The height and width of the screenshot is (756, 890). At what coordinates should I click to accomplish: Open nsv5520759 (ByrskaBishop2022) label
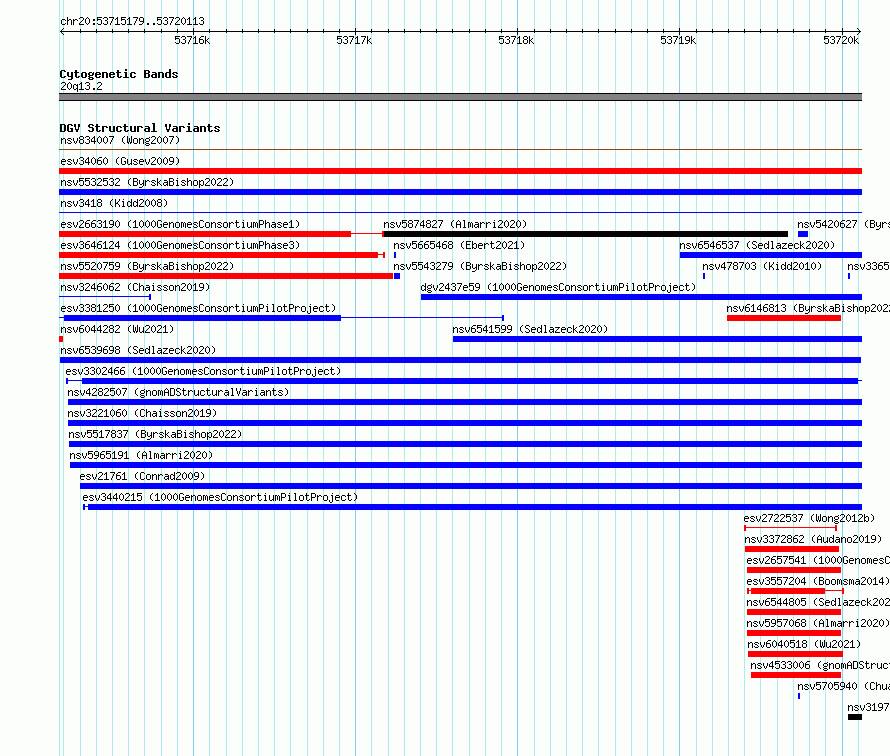[147, 266]
